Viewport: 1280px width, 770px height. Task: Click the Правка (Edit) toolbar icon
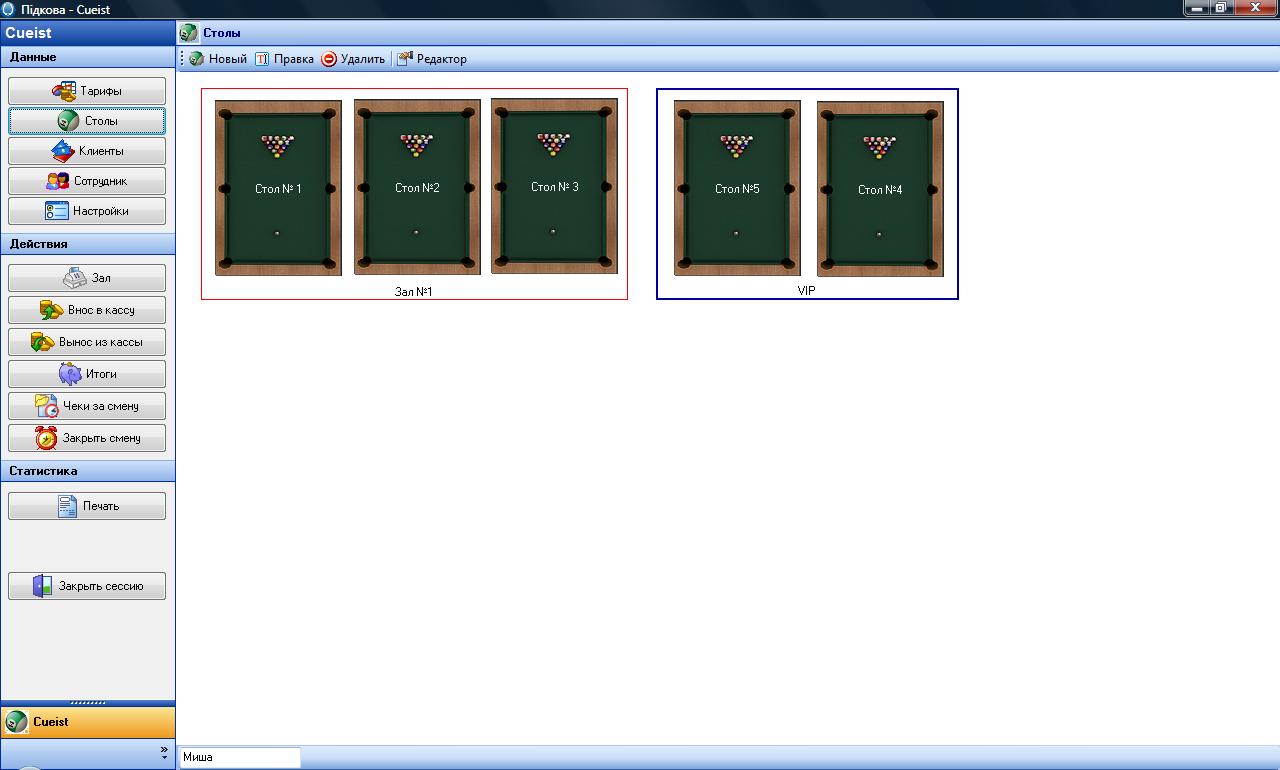pyautogui.click(x=262, y=59)
